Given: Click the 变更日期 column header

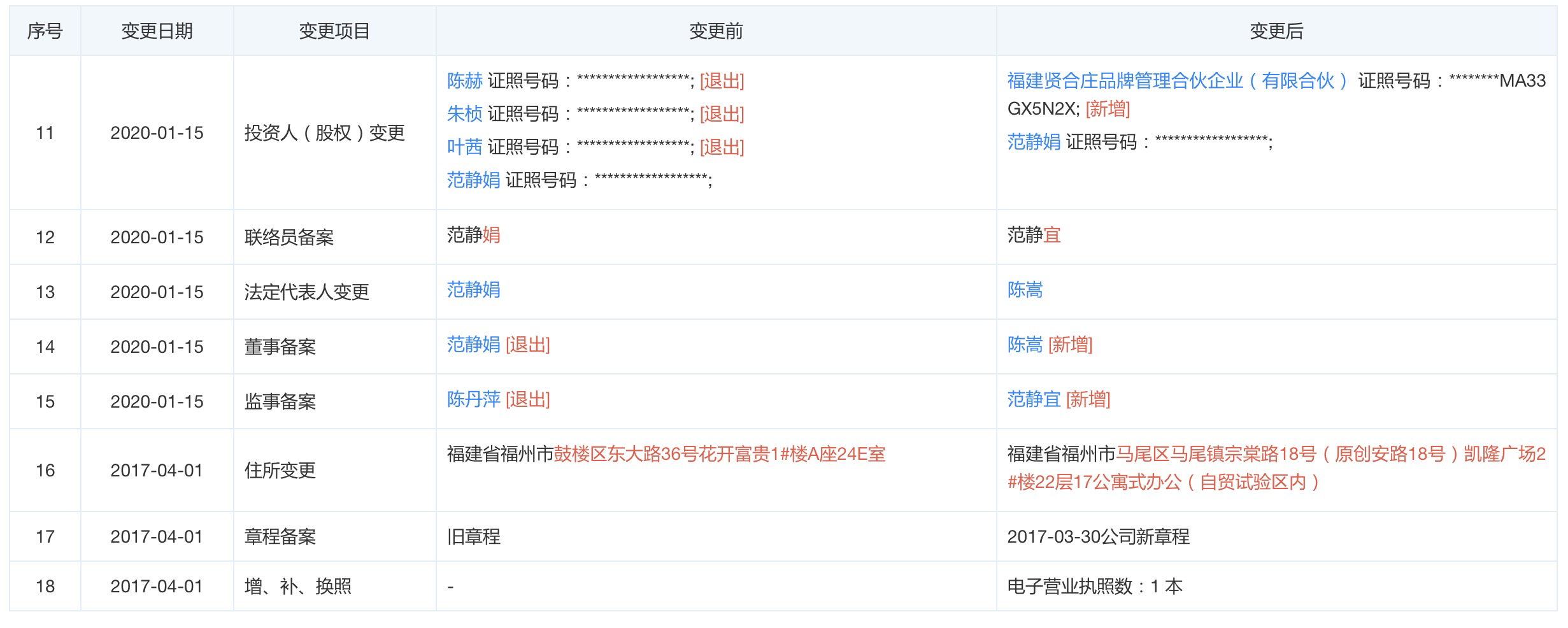Looking at the screenshot, I should (157, 31).
